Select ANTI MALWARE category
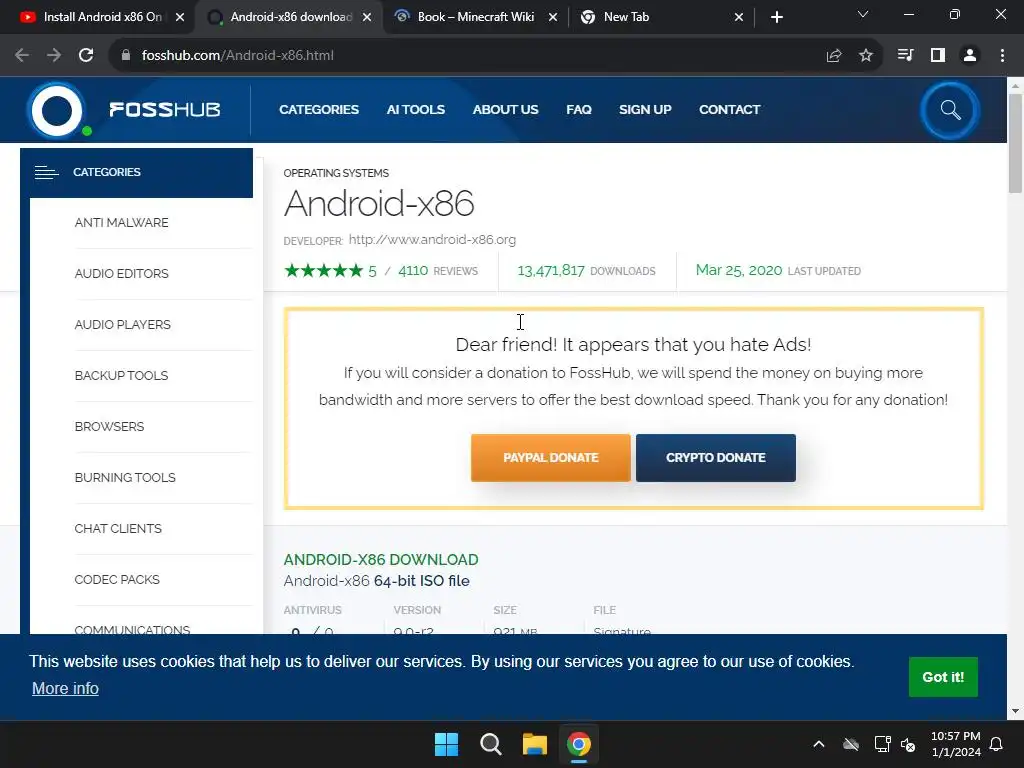 121,223
